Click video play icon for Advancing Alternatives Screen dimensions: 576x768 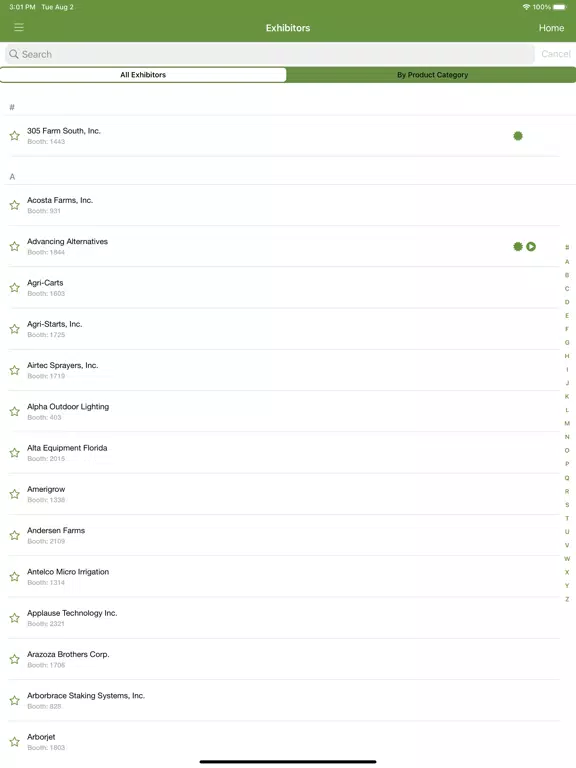click(x=531, y=246)
